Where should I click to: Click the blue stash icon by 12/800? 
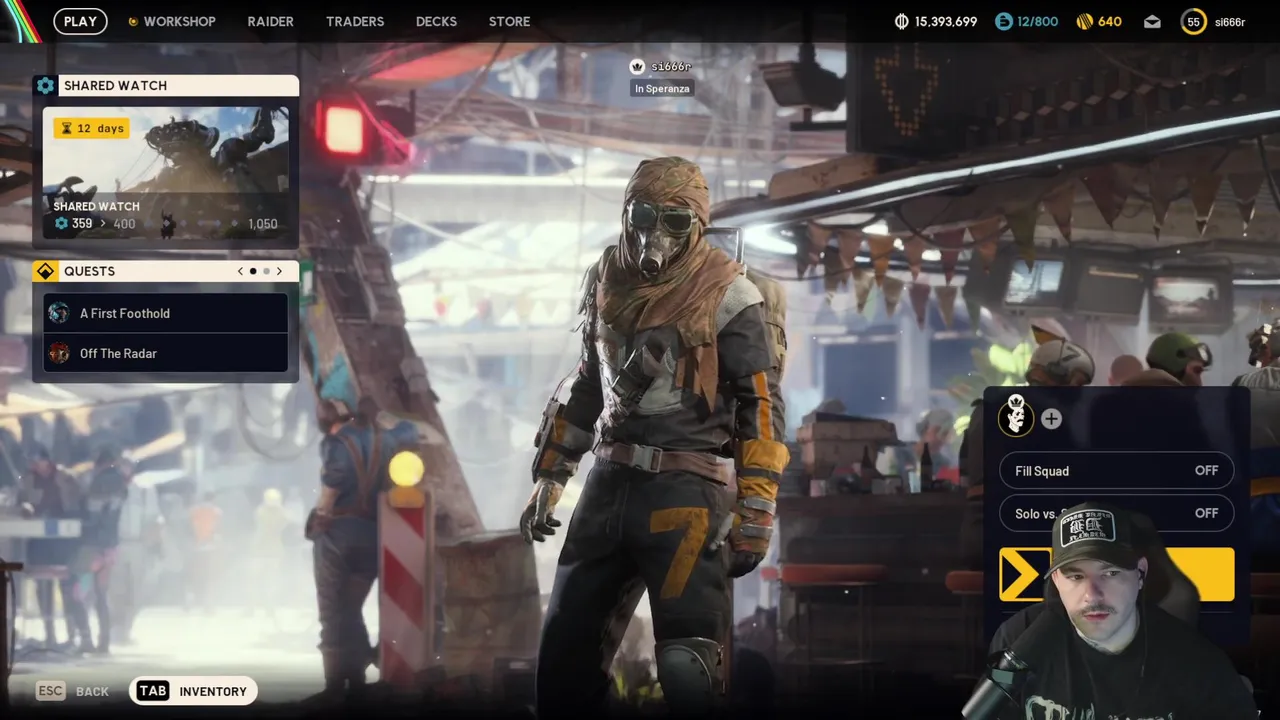(1003, 21)
